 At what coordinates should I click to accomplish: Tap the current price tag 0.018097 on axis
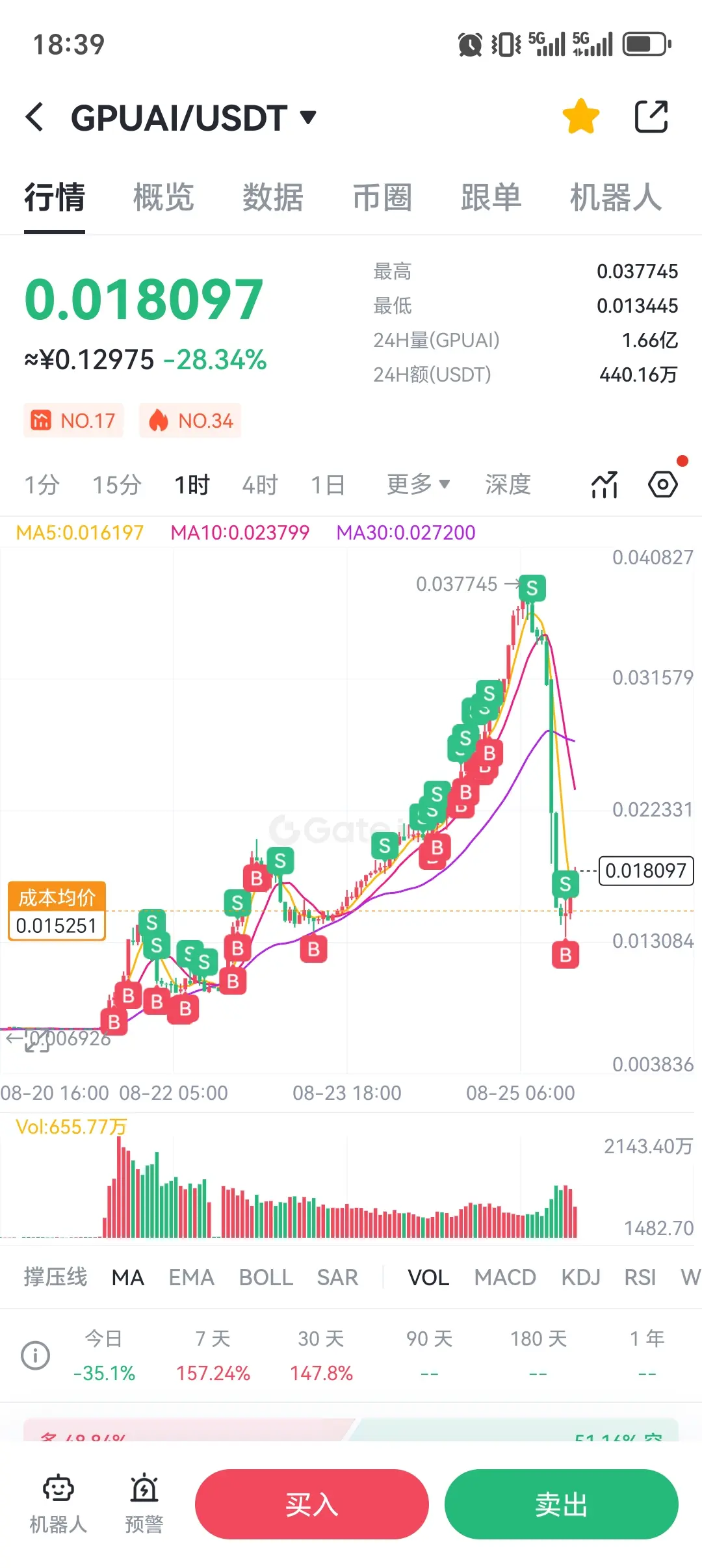point(645,870)
